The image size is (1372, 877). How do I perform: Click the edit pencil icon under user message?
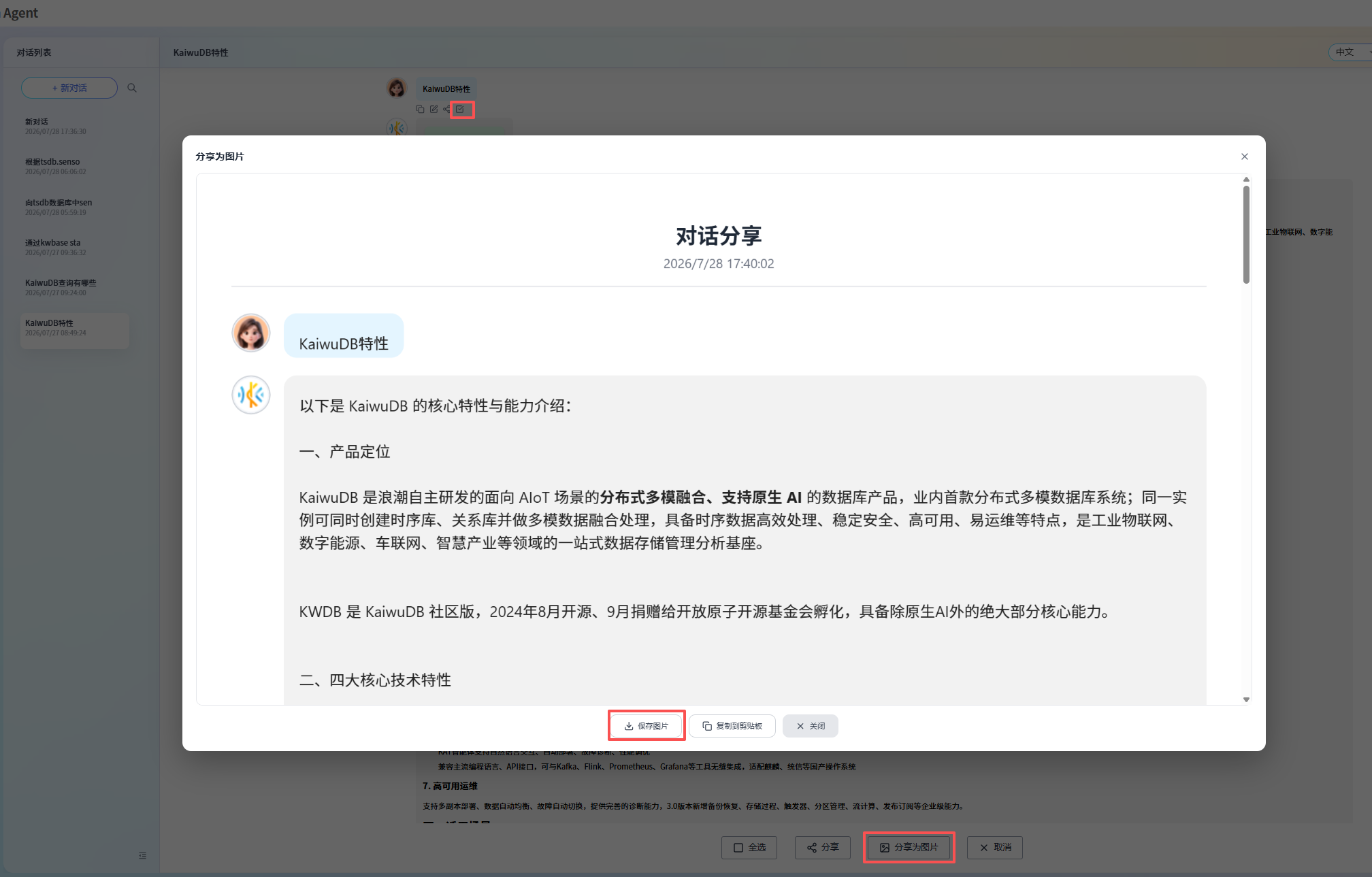tap(434, 109)
